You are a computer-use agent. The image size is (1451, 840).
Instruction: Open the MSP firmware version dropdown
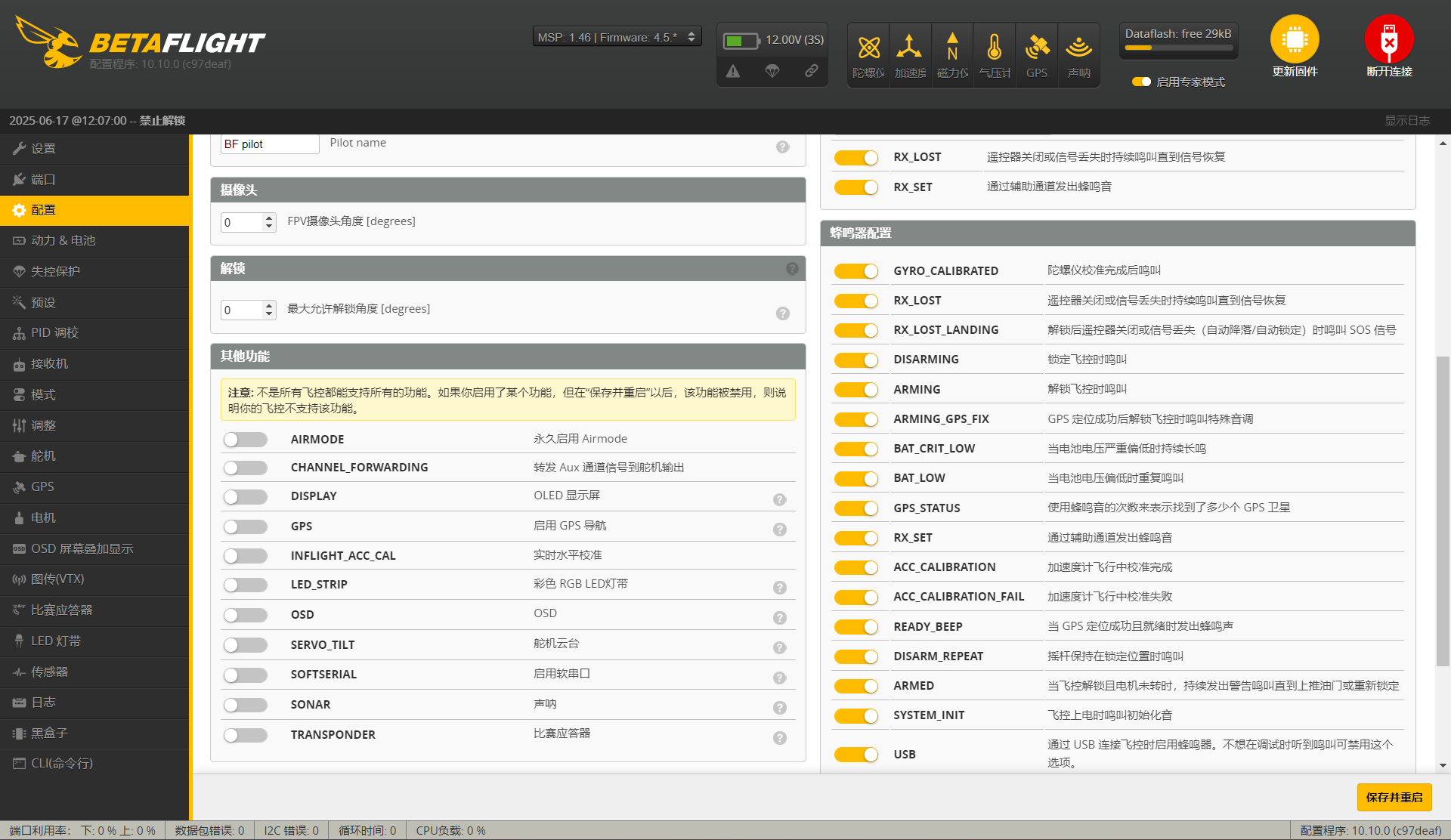click(x=617, y=36)
